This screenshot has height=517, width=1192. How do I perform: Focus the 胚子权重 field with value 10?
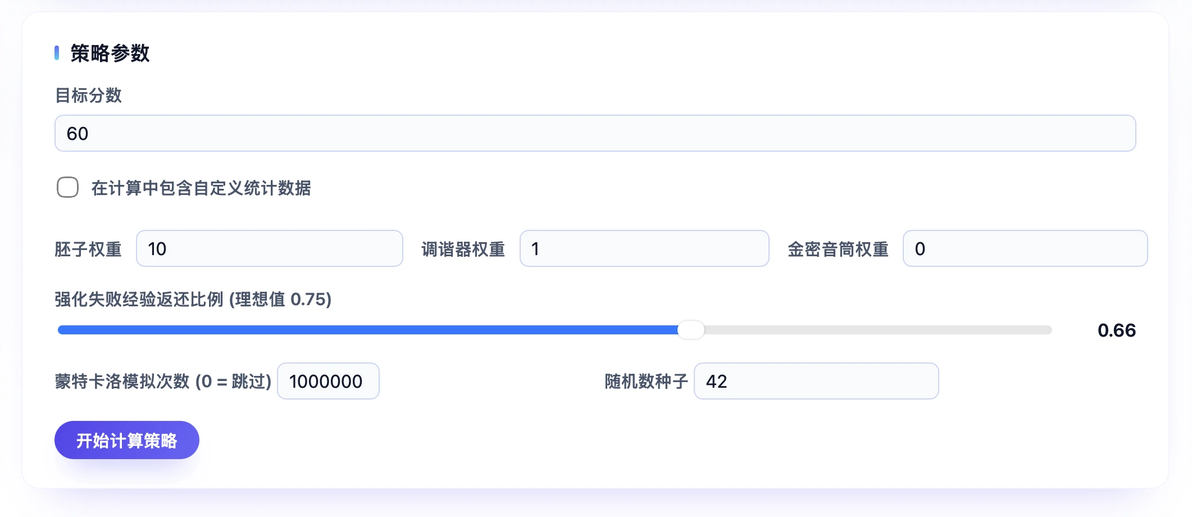pyautogui.click(x=269, y=249)
